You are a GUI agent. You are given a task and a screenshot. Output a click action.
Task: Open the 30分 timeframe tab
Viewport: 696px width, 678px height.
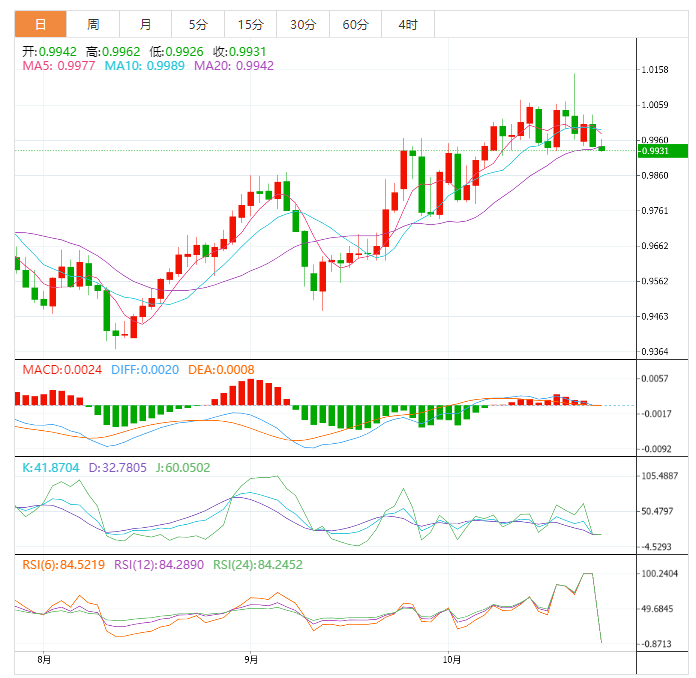[x=303, y=24]
